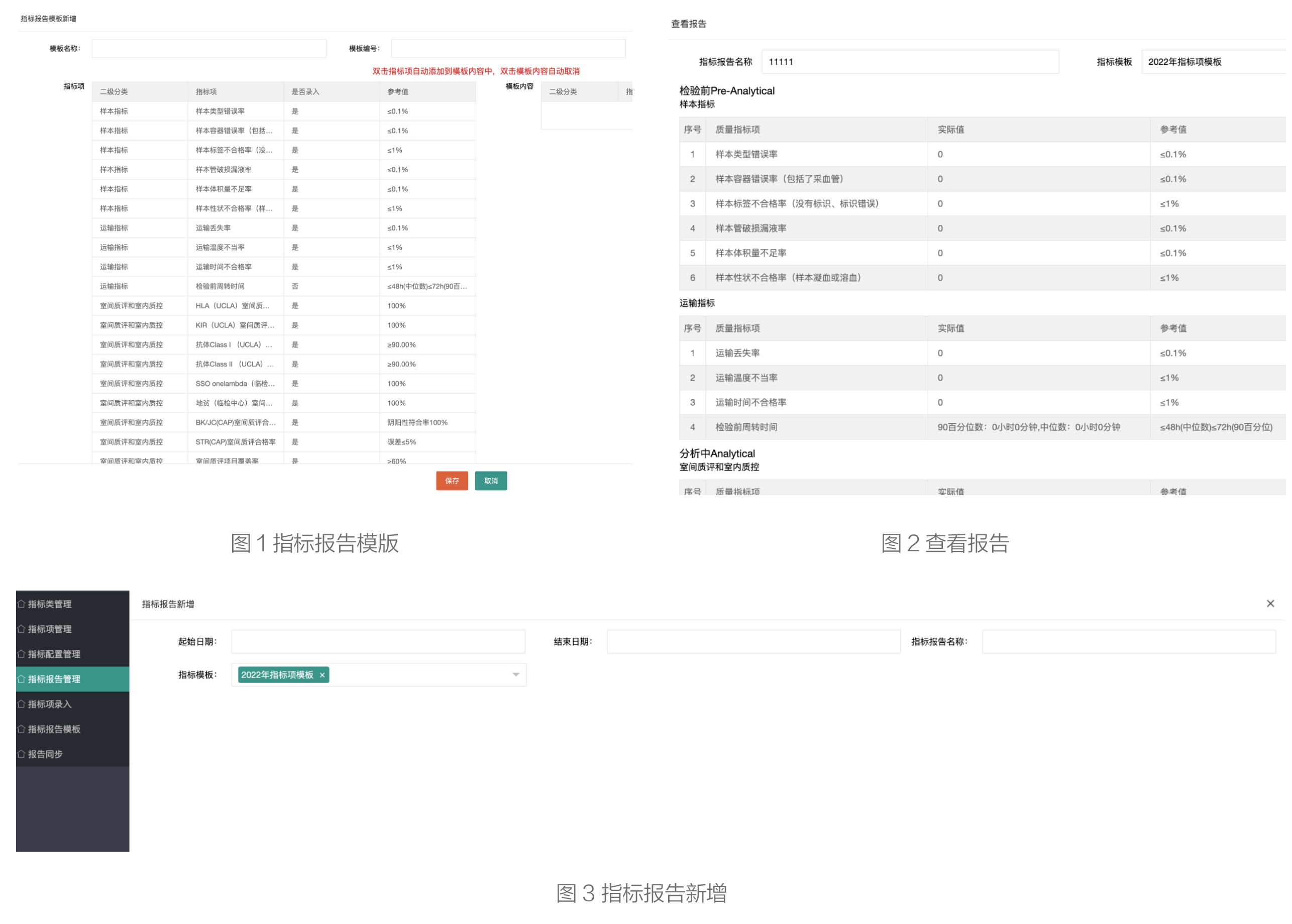This screenshot has width=1292, height=924.
Task: Click the 模板编号 input field
Action: point(508,48)
